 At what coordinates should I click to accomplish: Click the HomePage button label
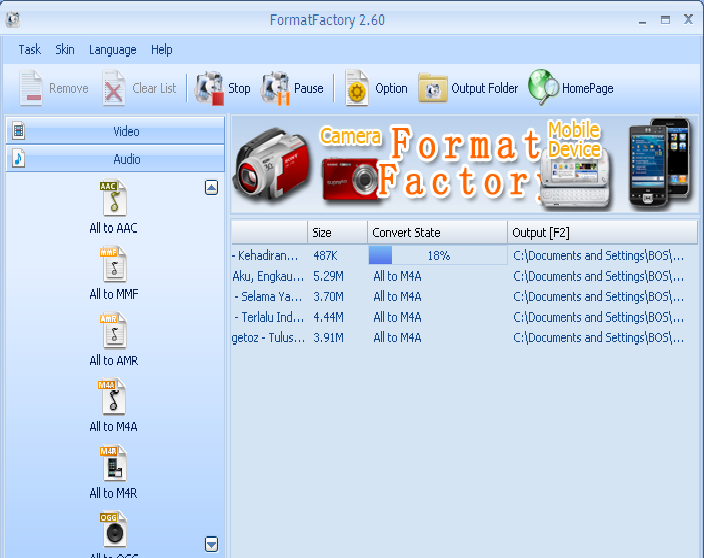(588, 89)
